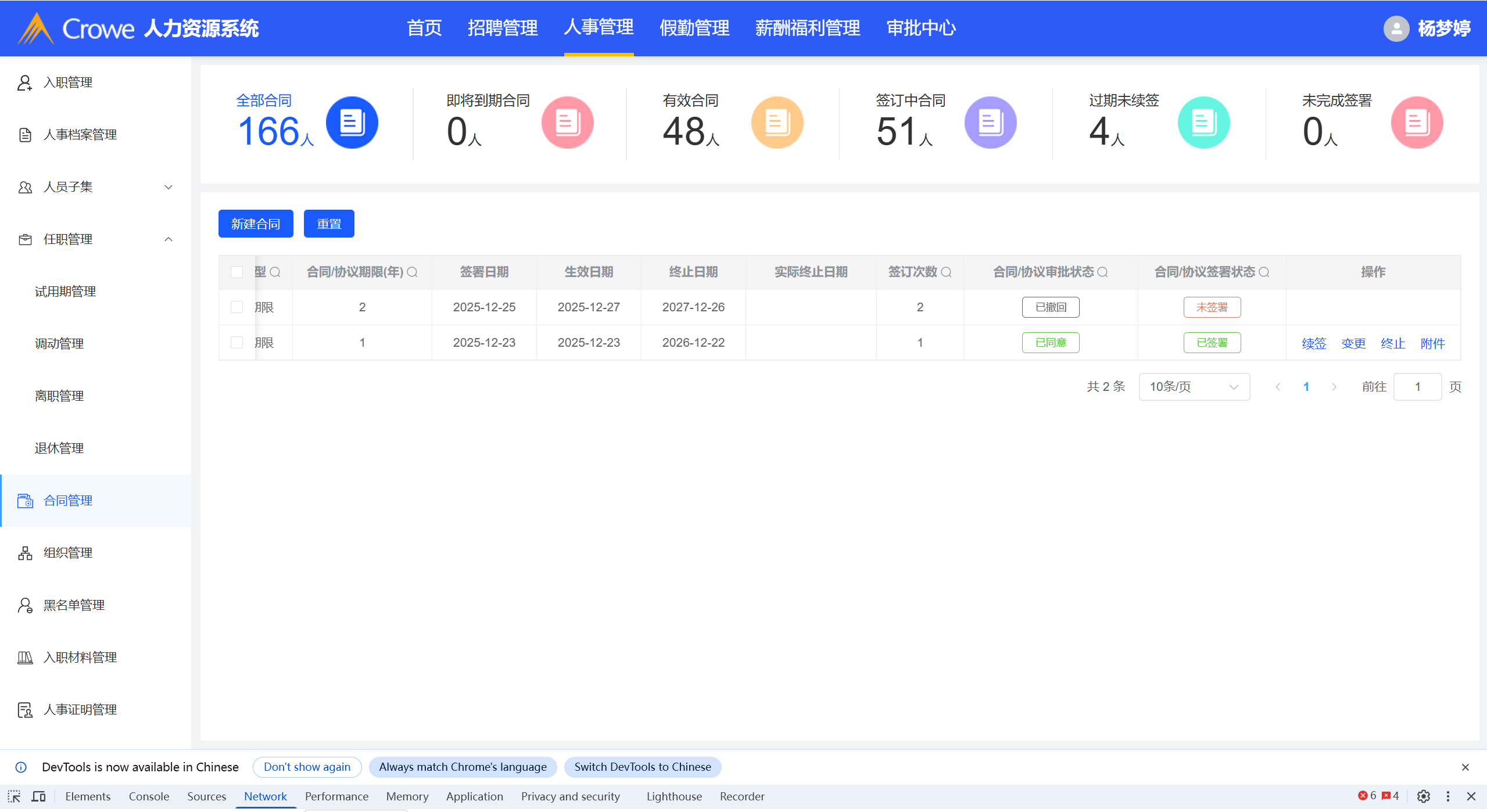The width and height of the screenshot is (1487, 812).
Task: Click the purple 签订中合同 document icon
Action: (990, 123)
